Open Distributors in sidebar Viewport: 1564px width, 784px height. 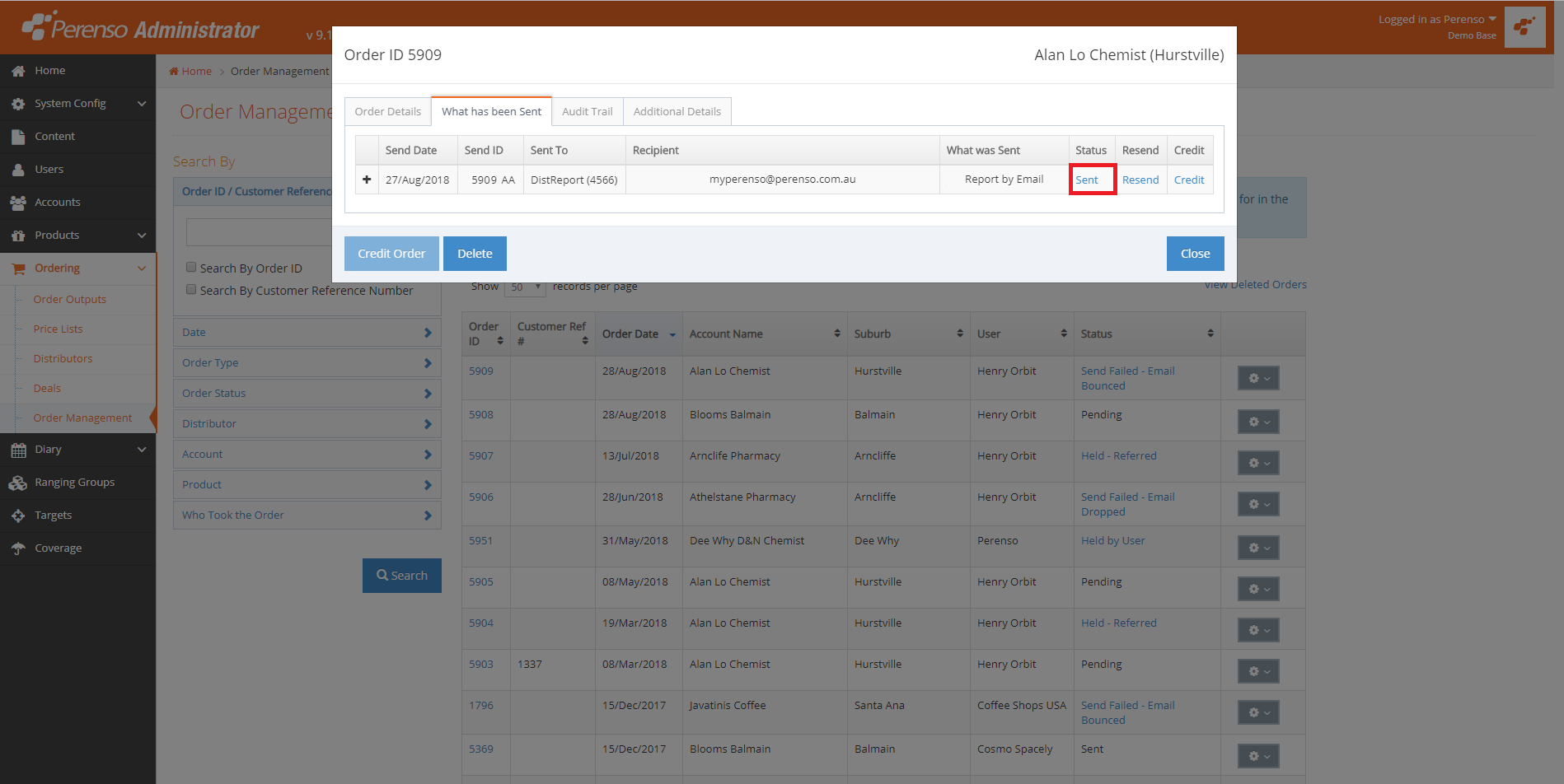point(63,359)
